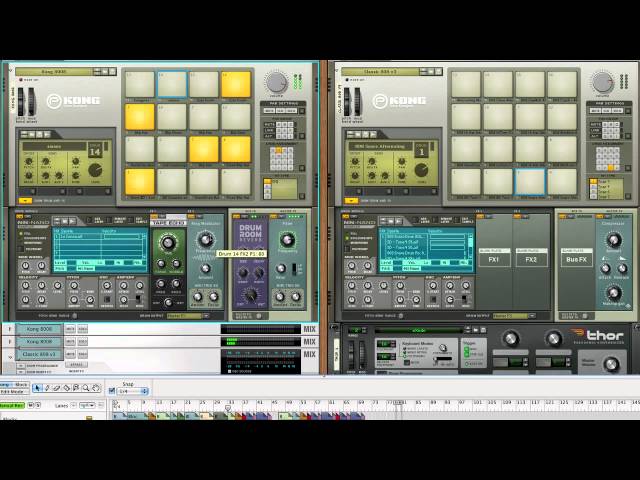Solo the first Kong 8008 mixer channel
Viewport: 640px width, 480px height.
click(82, 329)
